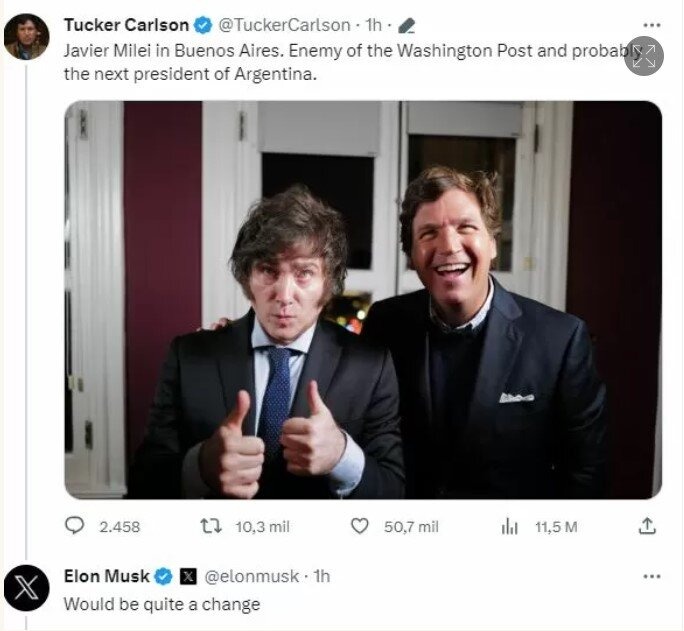Open Tucker Carlson's profile avatar
The image size is (684, 631).
pyautogui.click(x=26, y=37)
